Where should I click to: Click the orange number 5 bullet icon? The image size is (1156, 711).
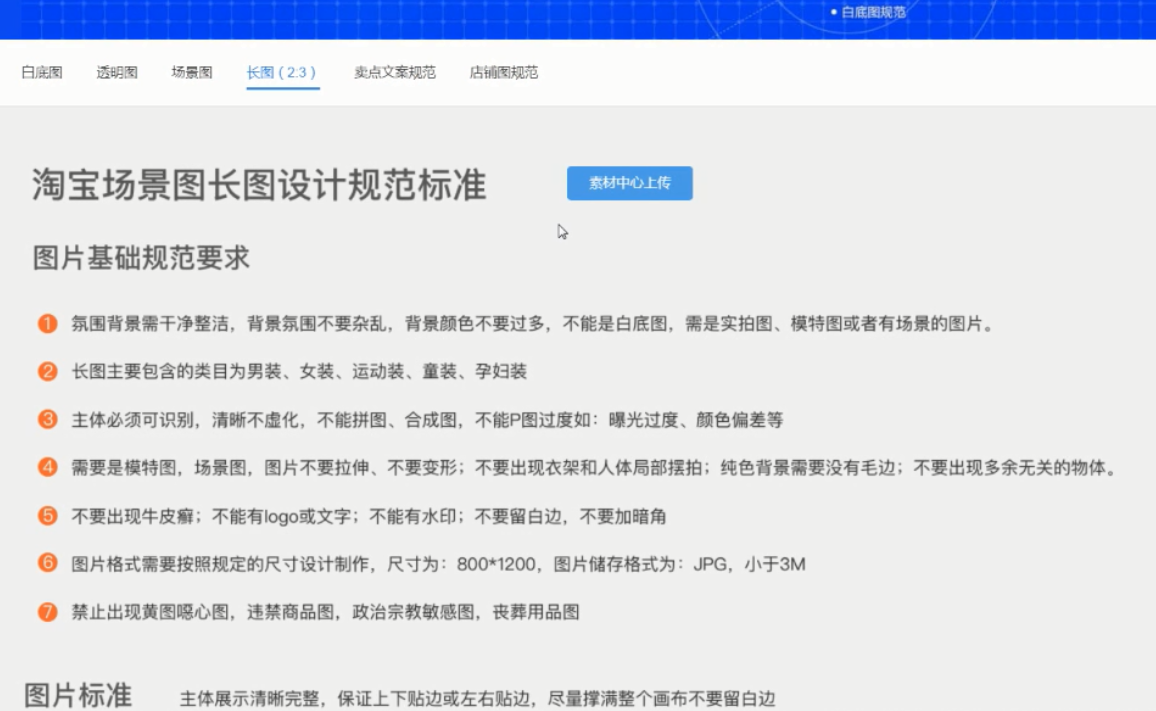click(x=47, y=516)
